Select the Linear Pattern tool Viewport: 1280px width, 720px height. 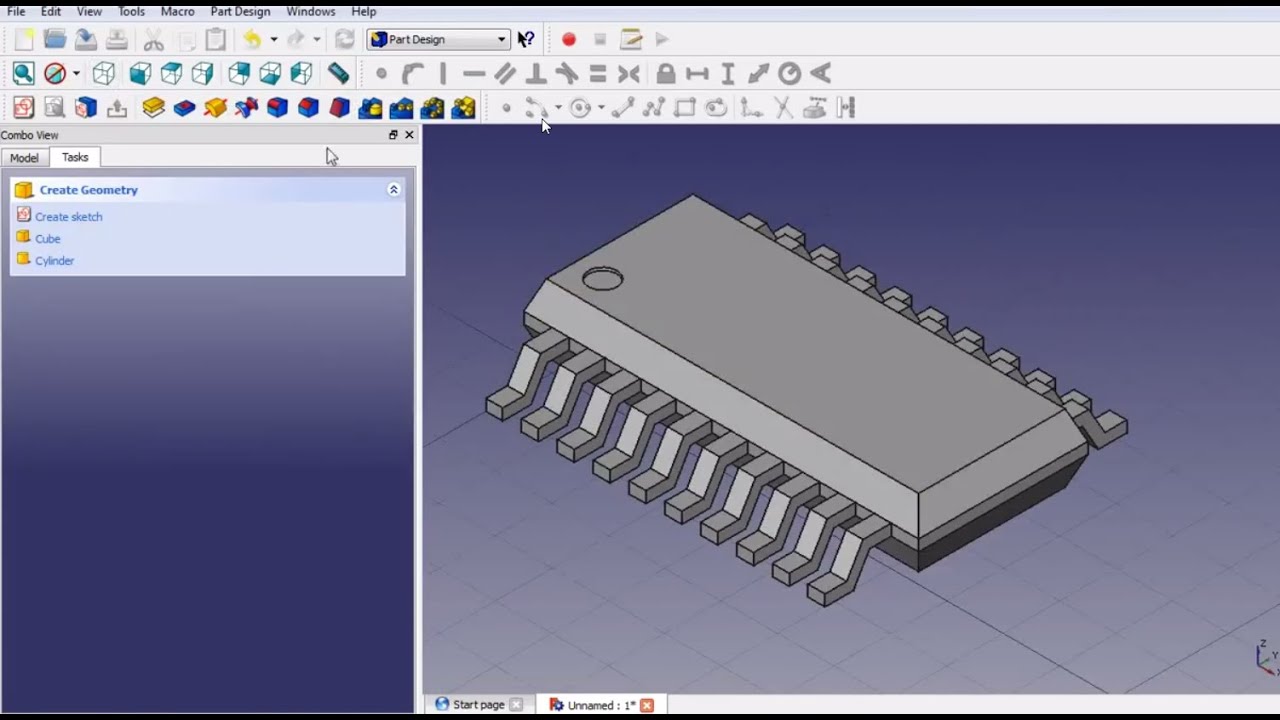click(401, 107)
